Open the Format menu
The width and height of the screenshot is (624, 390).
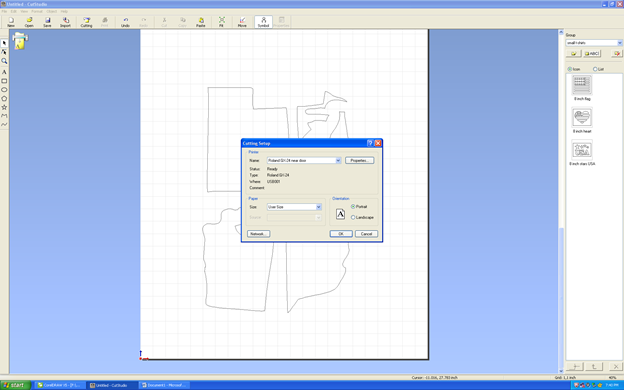pyautogui.click(x=37, y=12)
